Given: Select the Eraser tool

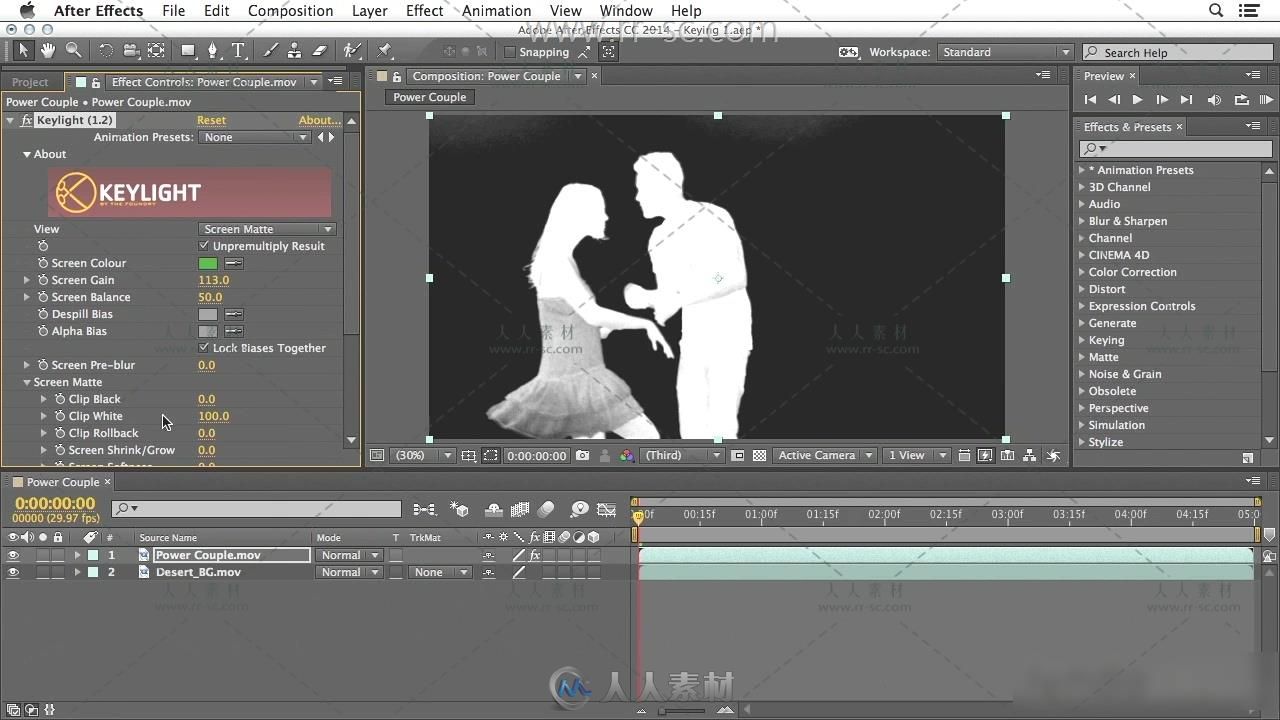Looking at the screenshot, I should pos(320,50).
